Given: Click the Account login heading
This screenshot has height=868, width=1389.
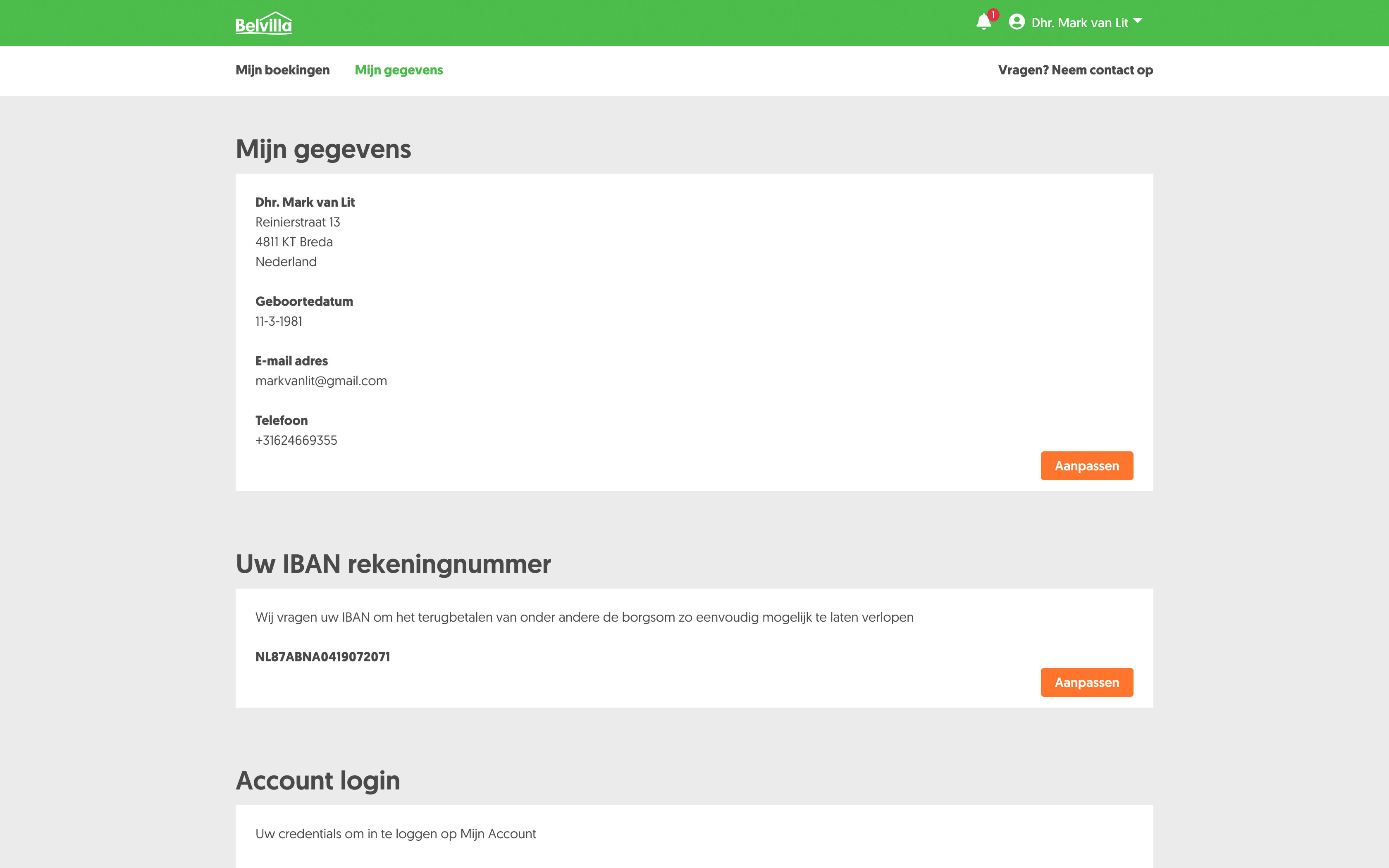Looking at the screenshot, I should [317, 781].
